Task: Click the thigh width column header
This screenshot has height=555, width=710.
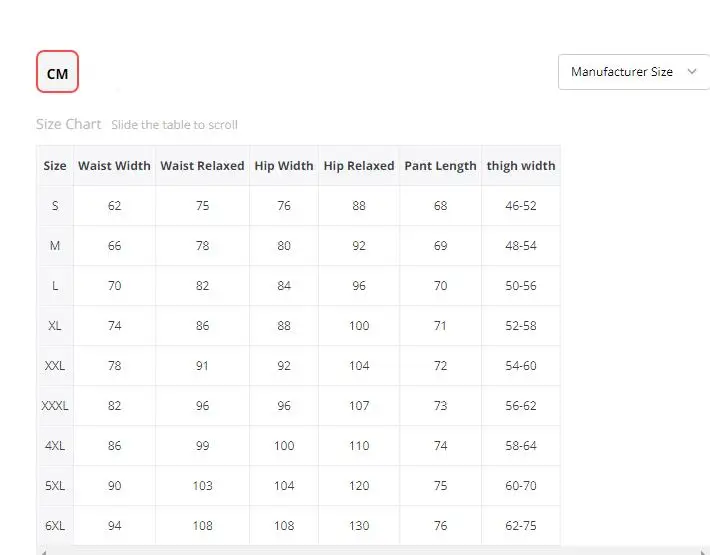Action: [x=521, y=166]
